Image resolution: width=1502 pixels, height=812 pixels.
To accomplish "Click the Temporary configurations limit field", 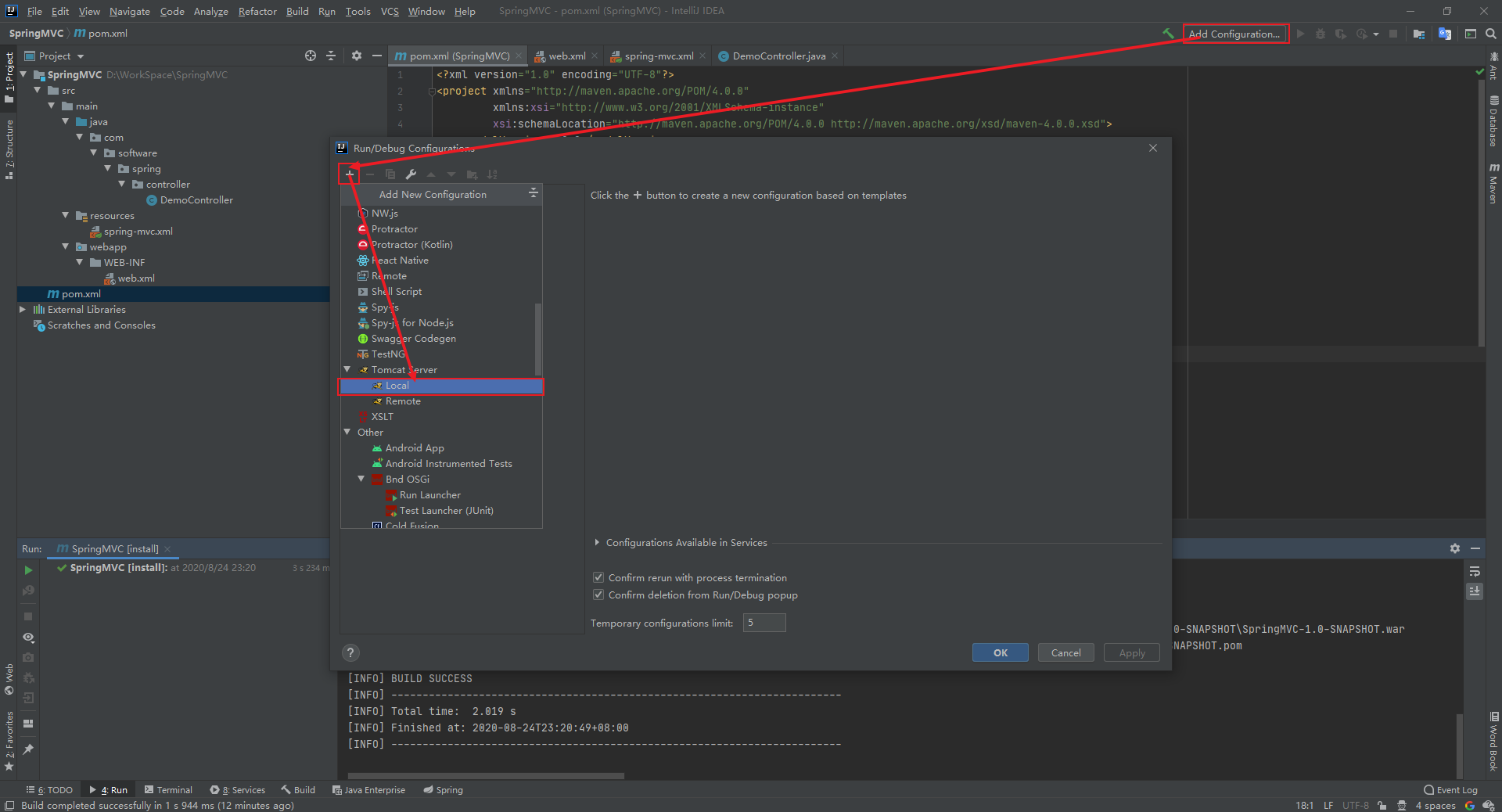I will [764, 623].
